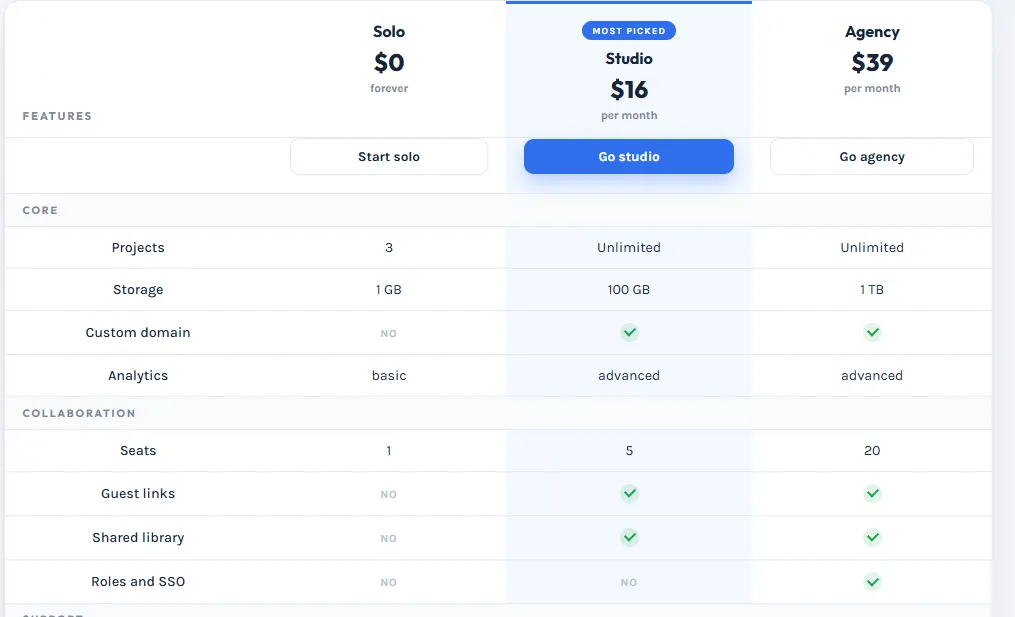Click the Guest links feature label

tap(138, 493)
